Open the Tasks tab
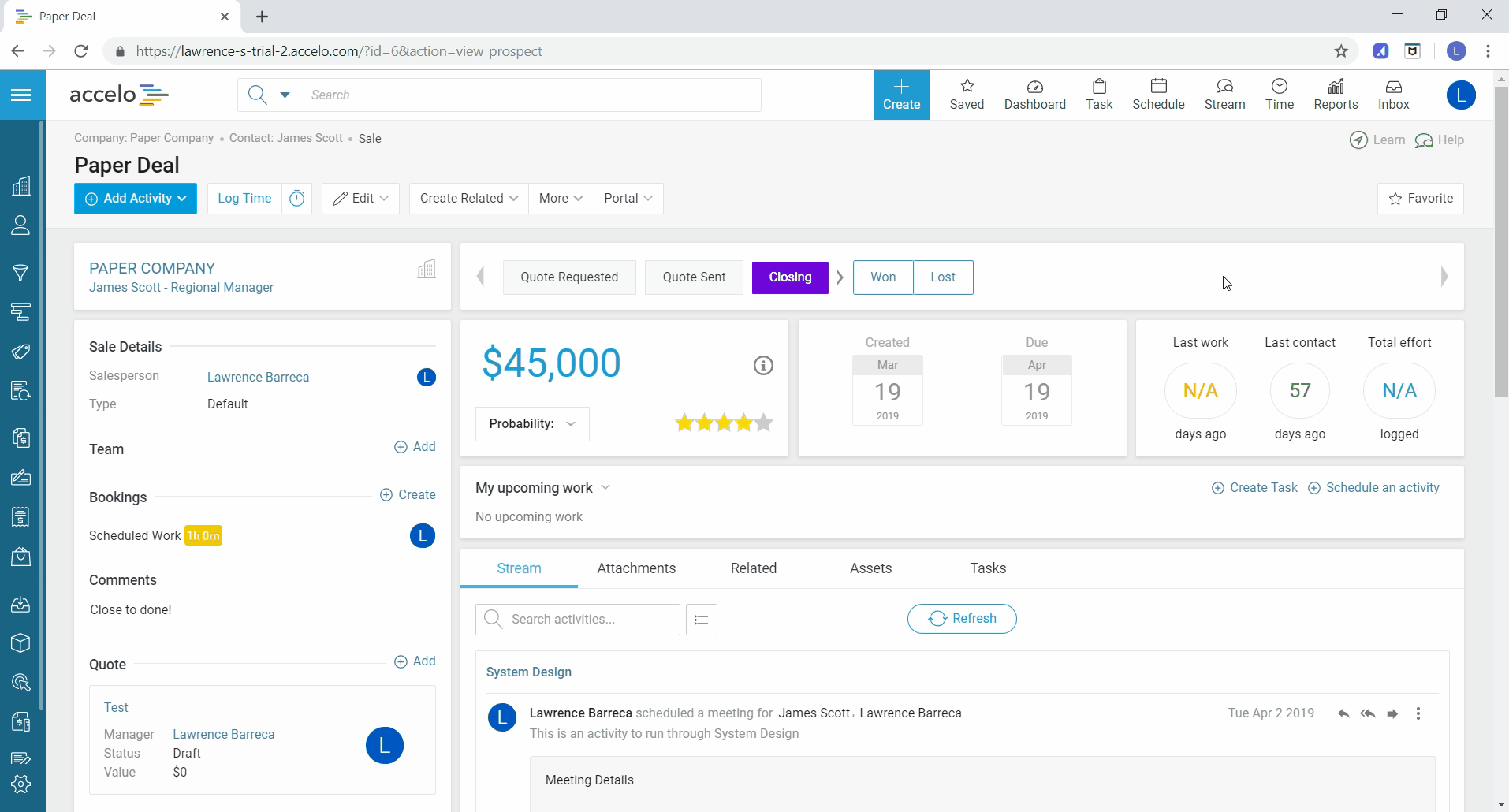1509x812 pixels. click(987, 568)
